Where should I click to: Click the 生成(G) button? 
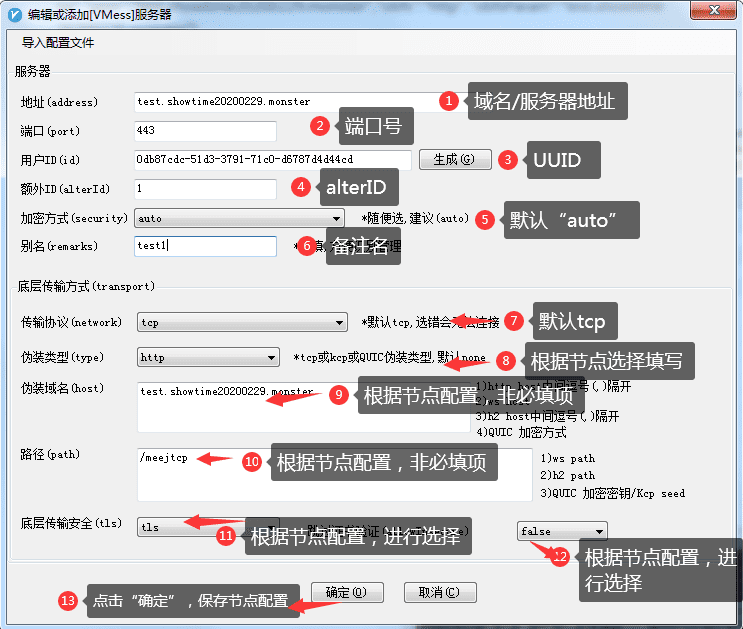point(455,160)
